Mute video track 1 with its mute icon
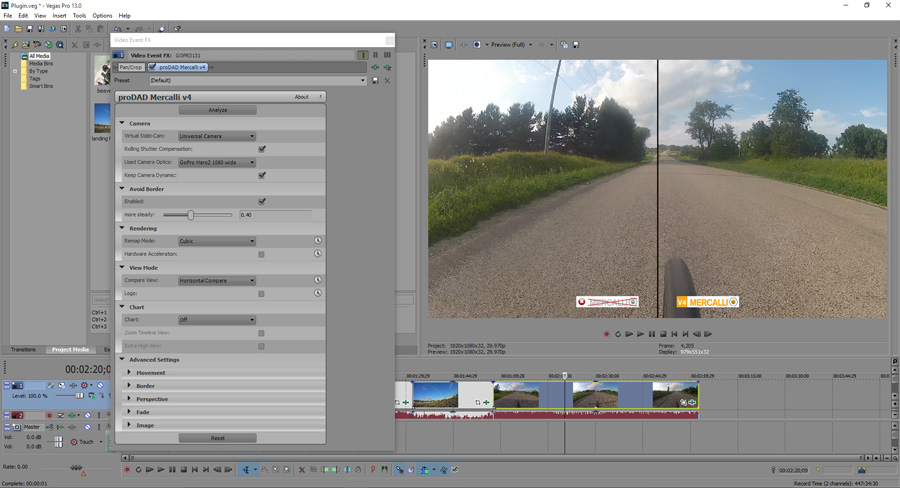The width and height of the screenshot is (900, 488). 100,385
